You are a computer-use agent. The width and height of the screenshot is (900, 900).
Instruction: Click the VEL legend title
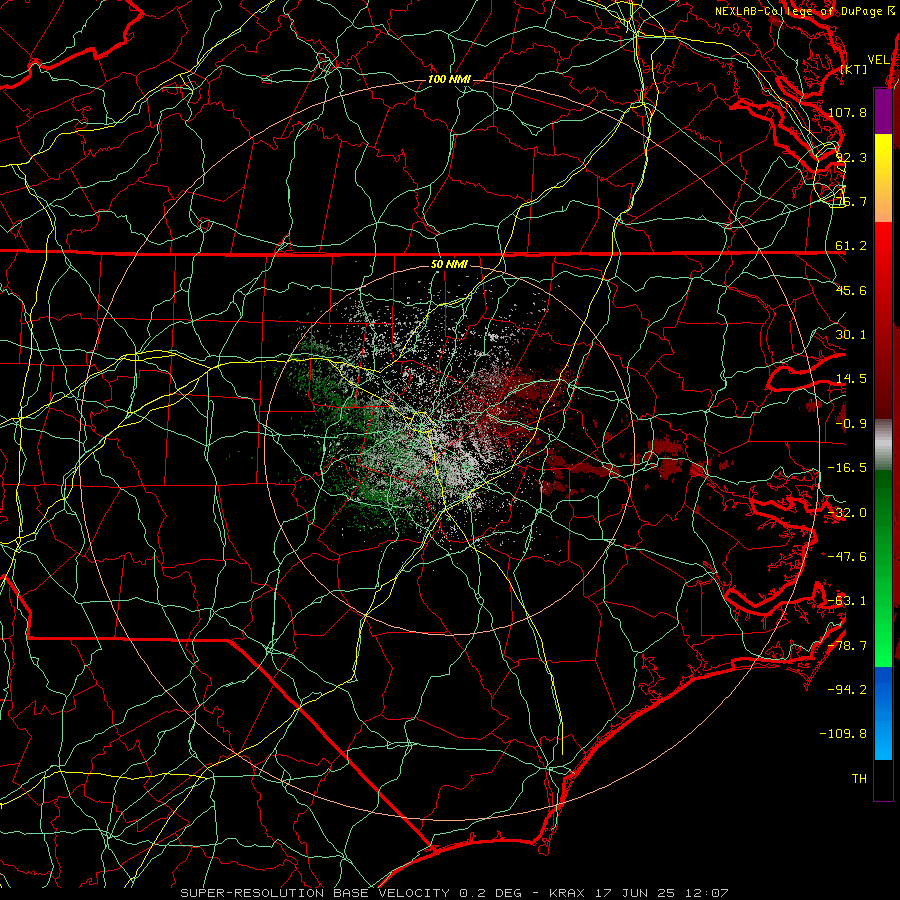(x=878, y=60)
